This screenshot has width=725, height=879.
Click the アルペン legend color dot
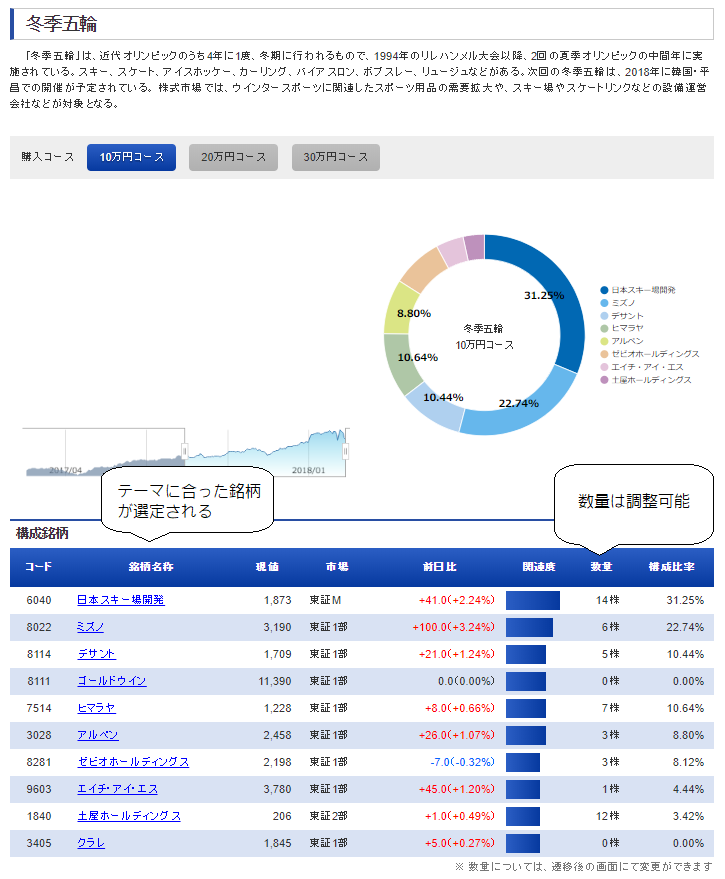(604, 341)
